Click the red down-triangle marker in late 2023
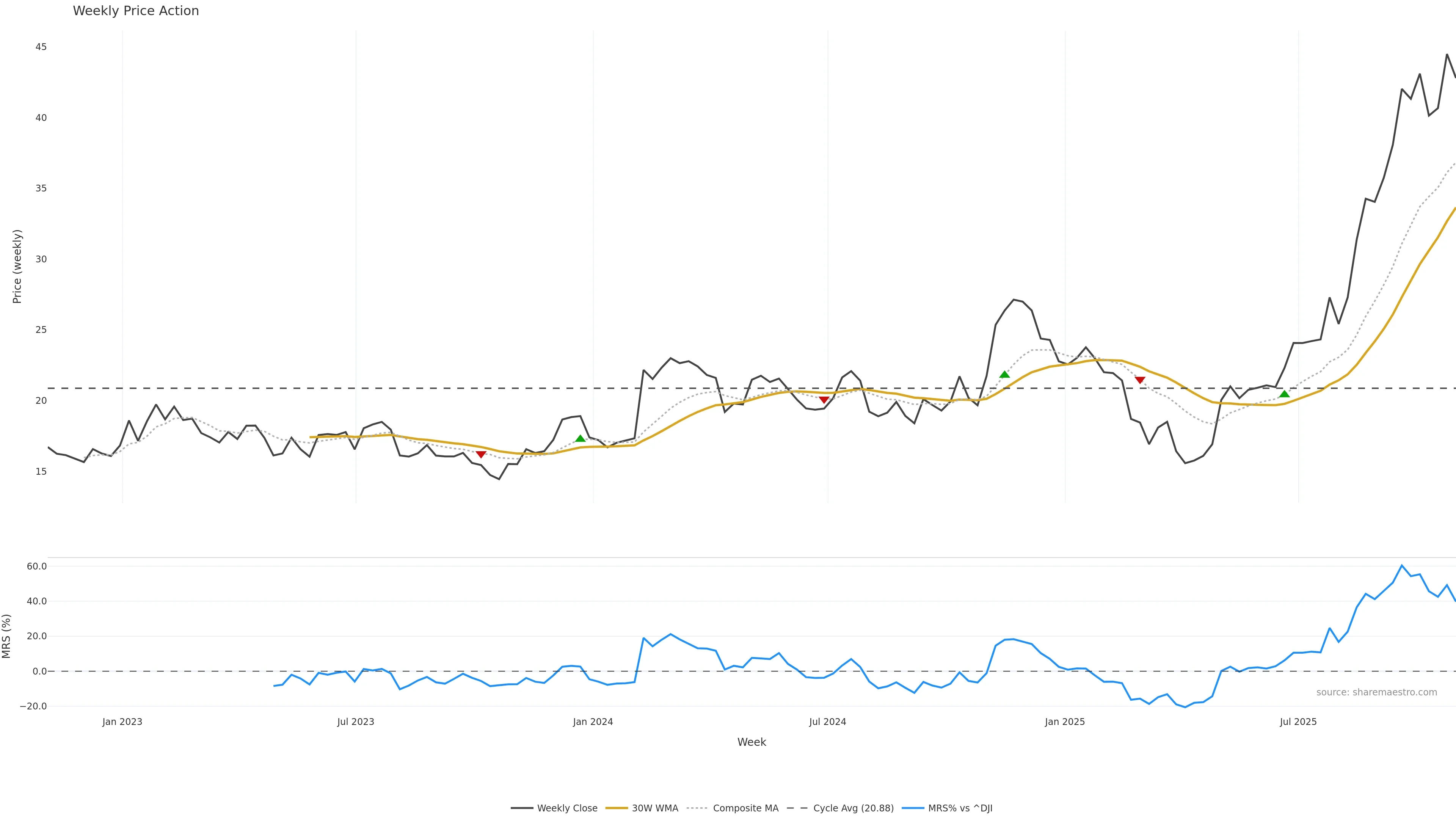 point(480,455)
